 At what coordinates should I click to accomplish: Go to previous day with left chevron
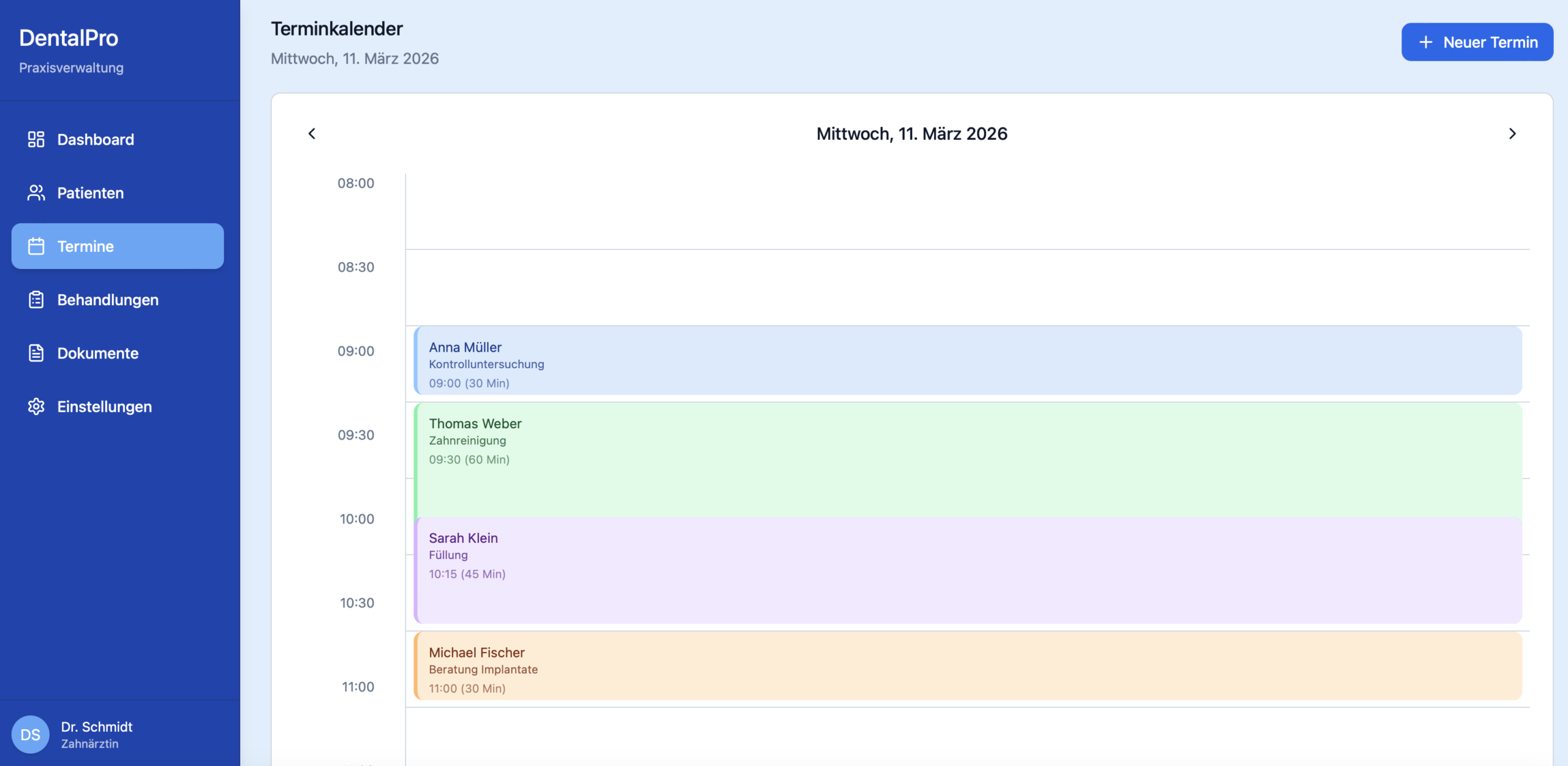click(312, 134)
